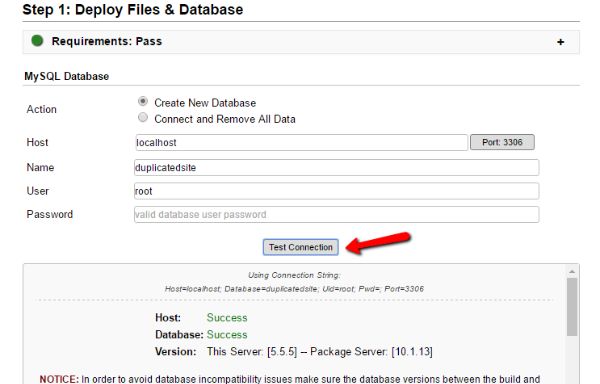Click the Database Success status text
The image size is (600, 384).
click(x=227, y=334)
